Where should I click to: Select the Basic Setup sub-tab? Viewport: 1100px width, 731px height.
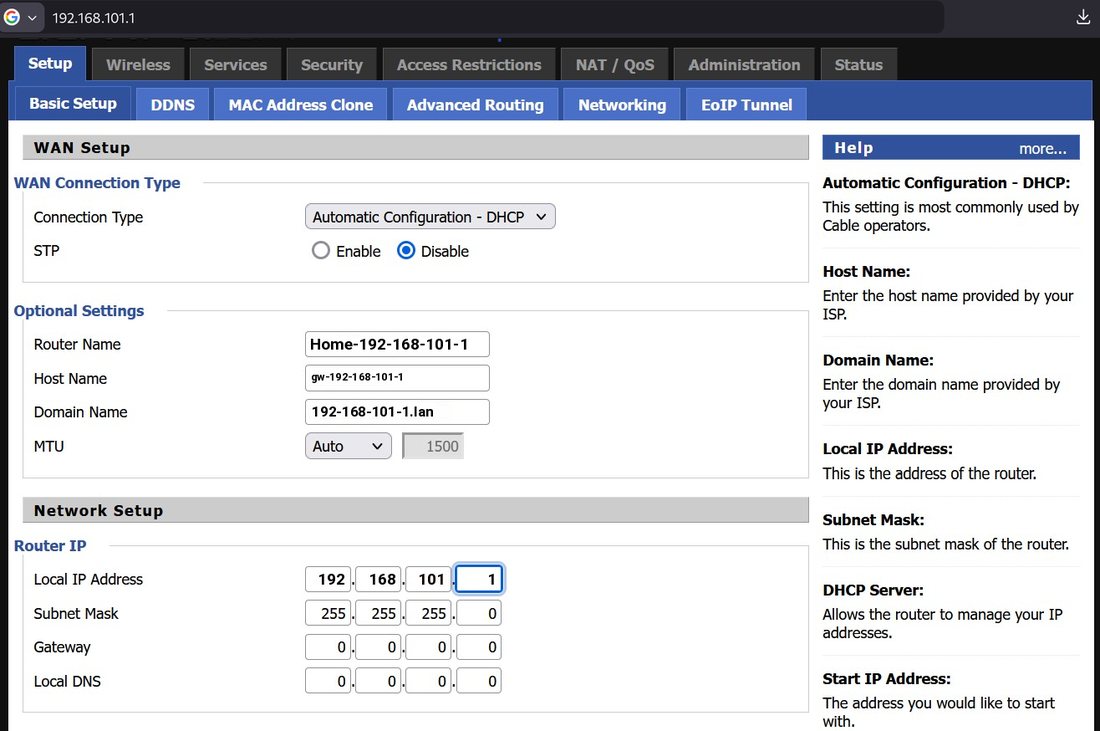[x=72, y=104]
